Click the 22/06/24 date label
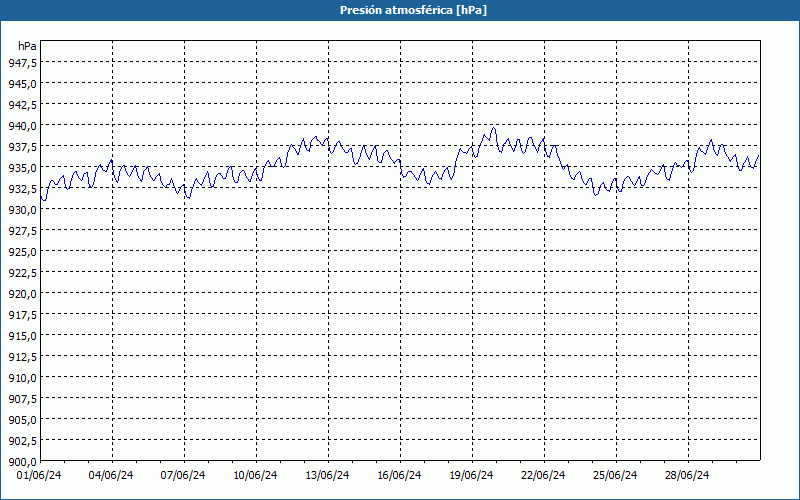This screenshot has width=800, height=500. [x=543, y=476]
